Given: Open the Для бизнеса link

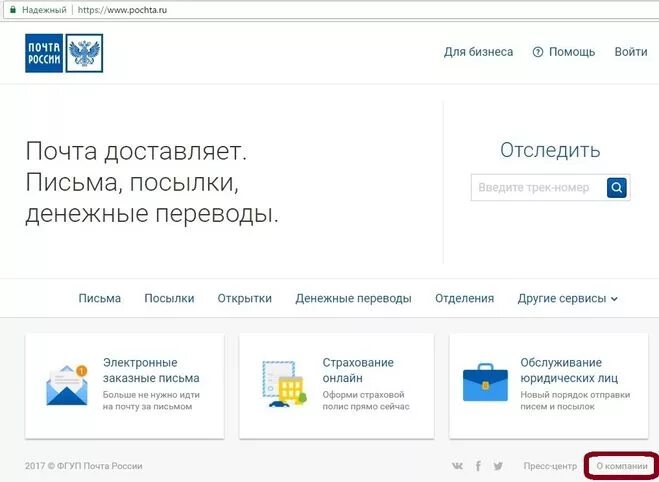Looking at the screenshot, I should [x=478, y=52].
